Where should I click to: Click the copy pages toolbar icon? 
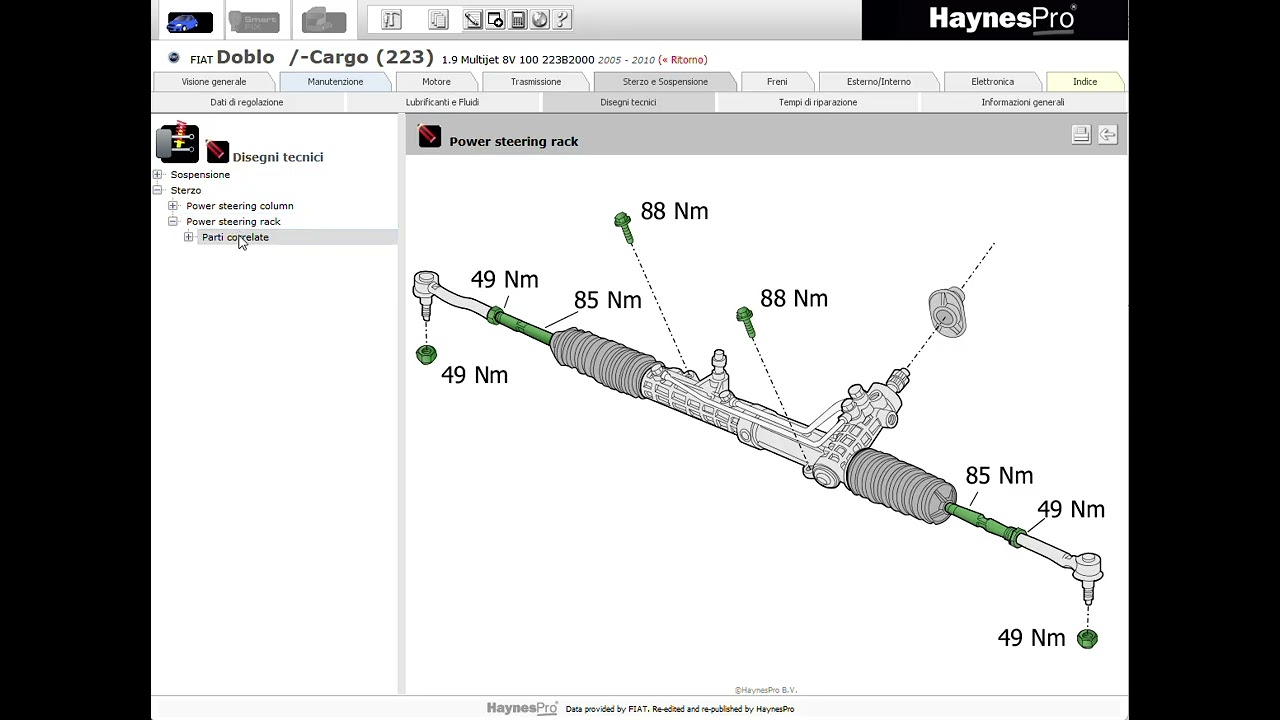click(x=438, y=20)
